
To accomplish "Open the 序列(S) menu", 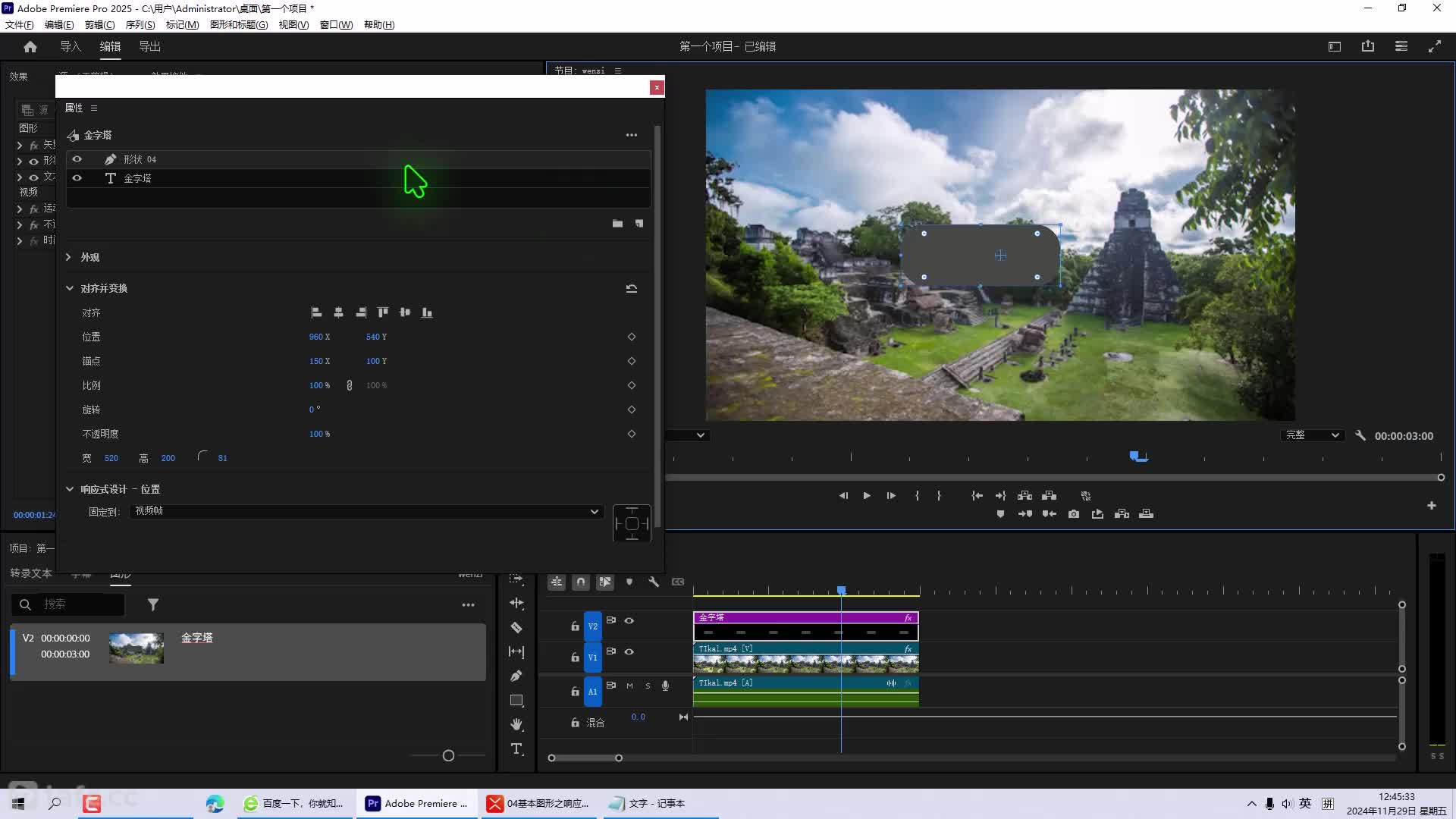I will point(140,24).
